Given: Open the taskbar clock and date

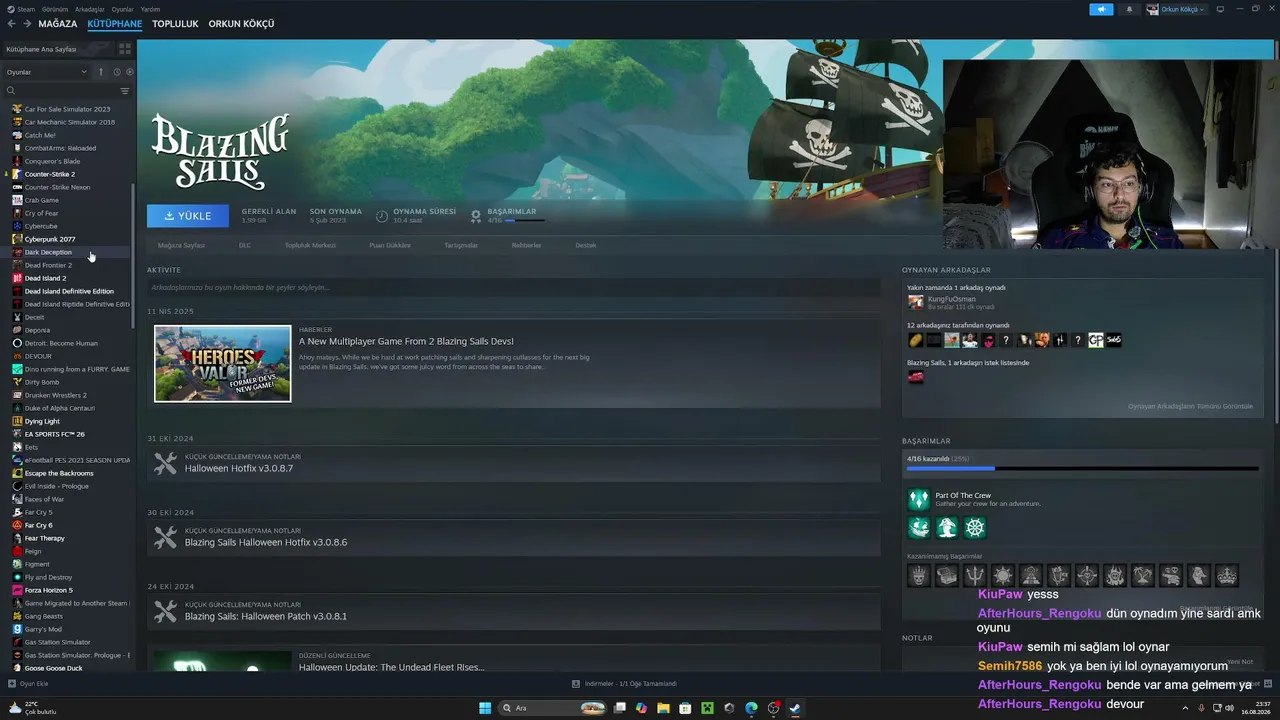Looking at the screenshot, I should pyautogui.click(x=1256, y=708).
